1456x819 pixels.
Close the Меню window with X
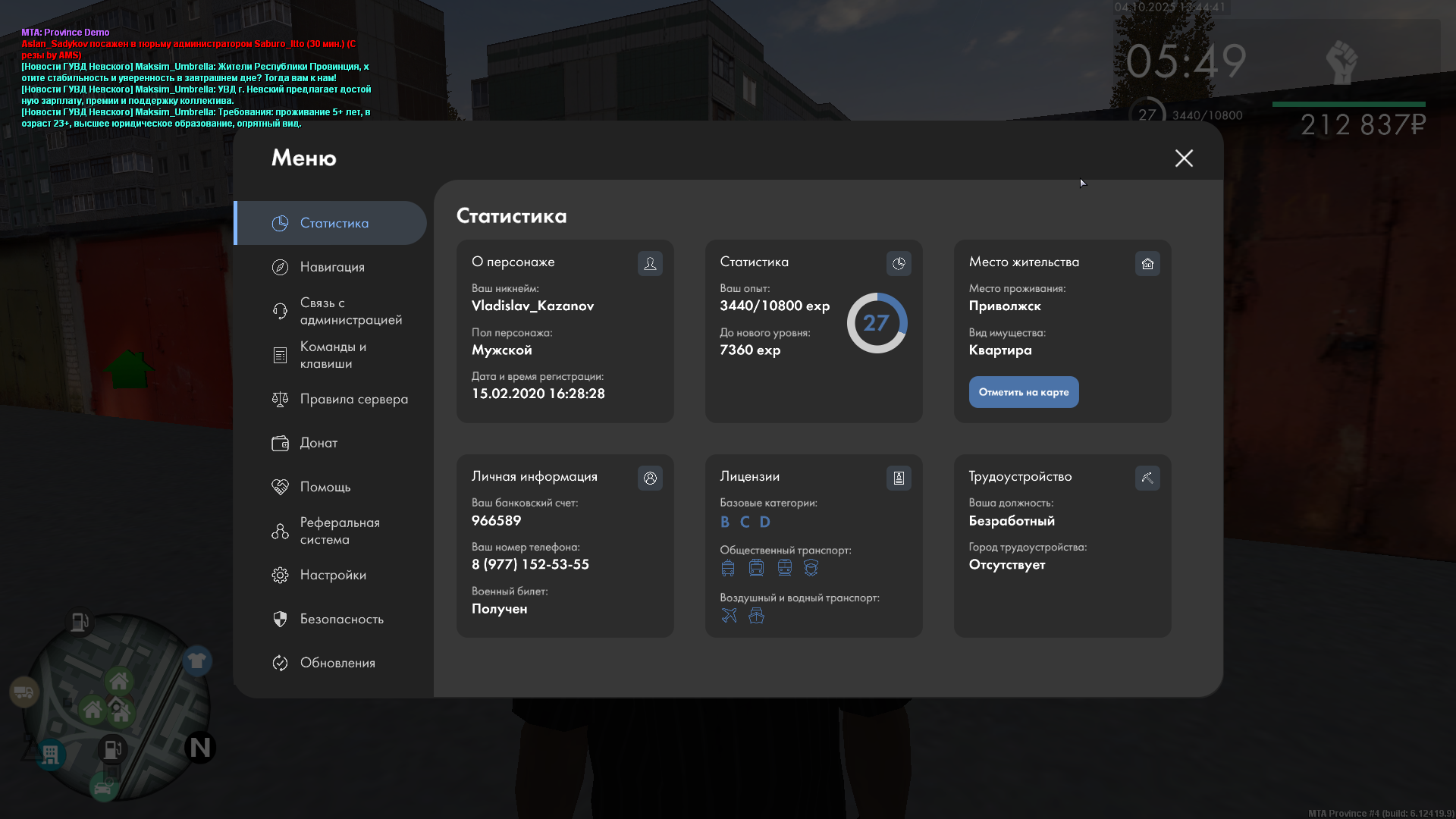click(x=1184, y=158)
